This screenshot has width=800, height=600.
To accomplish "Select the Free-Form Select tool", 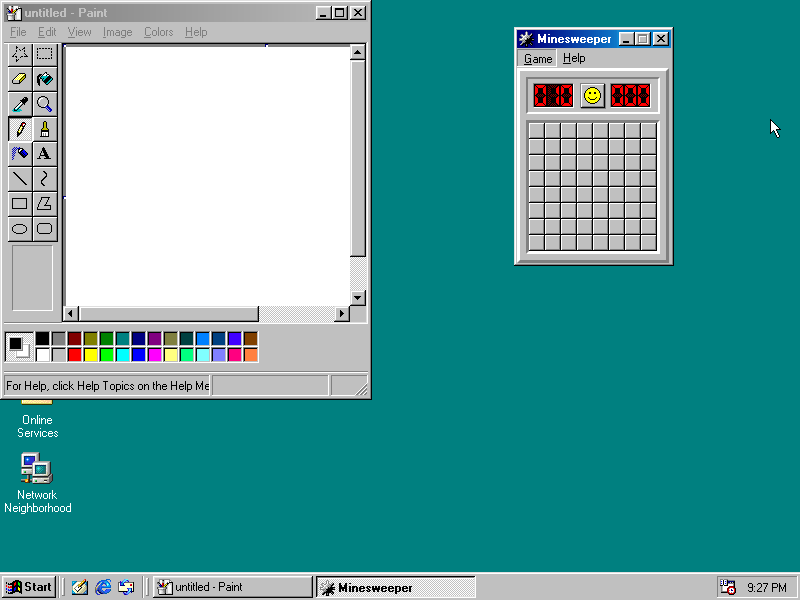I will 20,54.
